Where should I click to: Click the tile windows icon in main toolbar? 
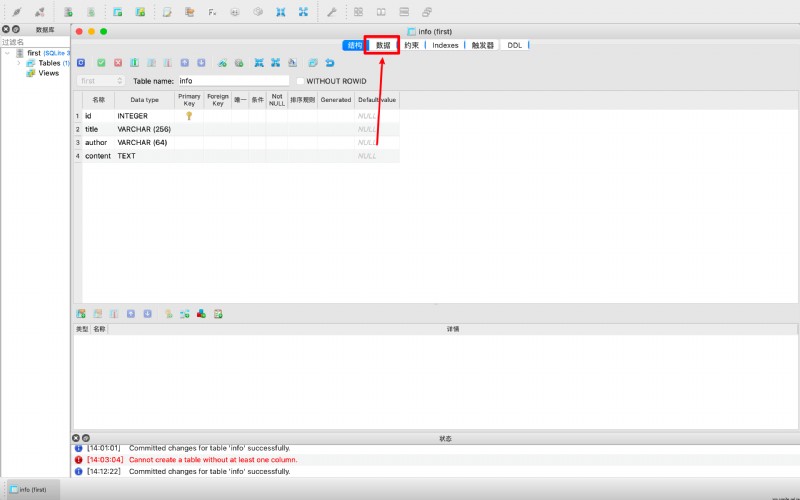click(x=359, y=12)
